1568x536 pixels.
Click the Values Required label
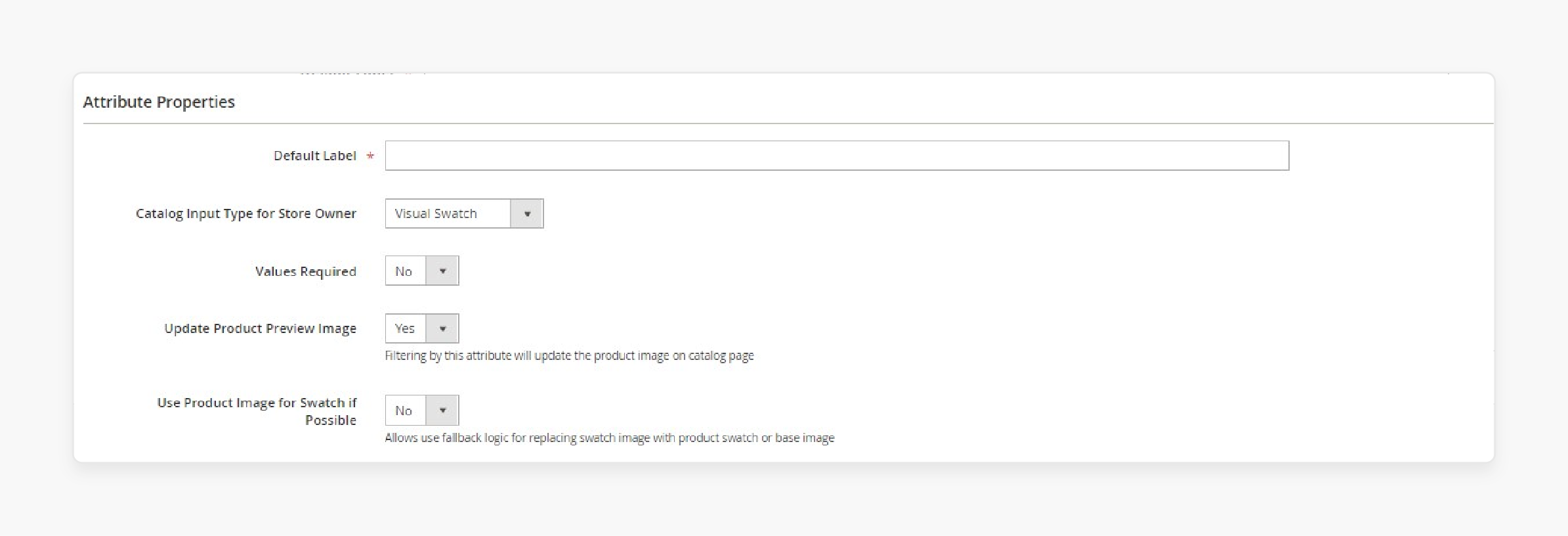point(306,271)
